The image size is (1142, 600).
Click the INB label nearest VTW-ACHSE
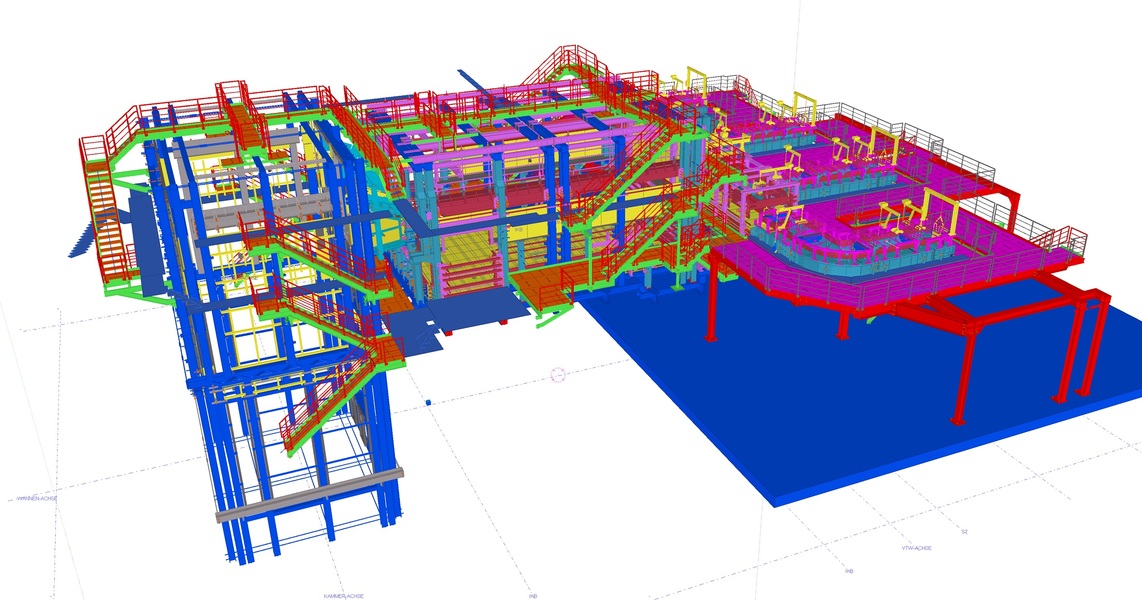coord(849,571)
